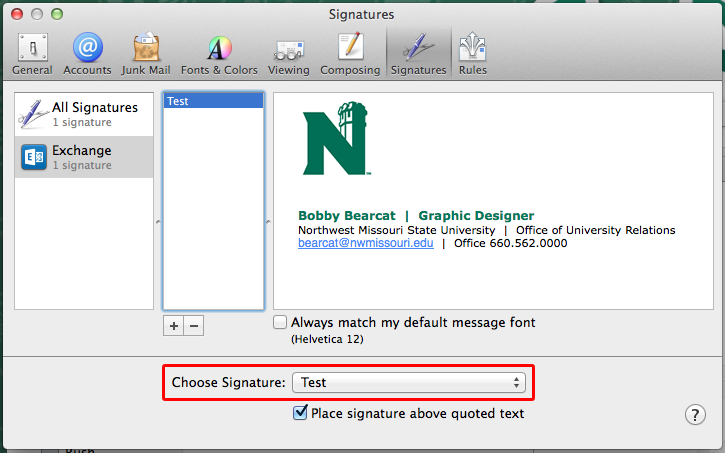Select the Exchange account in the sidebar
Viewport: 725px width, 453px height.
pos(84,157)
